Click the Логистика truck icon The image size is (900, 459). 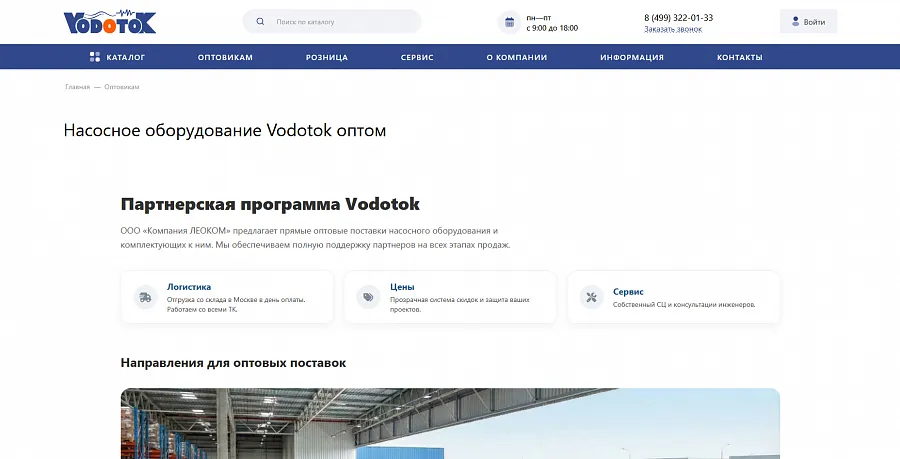point(145,297)
